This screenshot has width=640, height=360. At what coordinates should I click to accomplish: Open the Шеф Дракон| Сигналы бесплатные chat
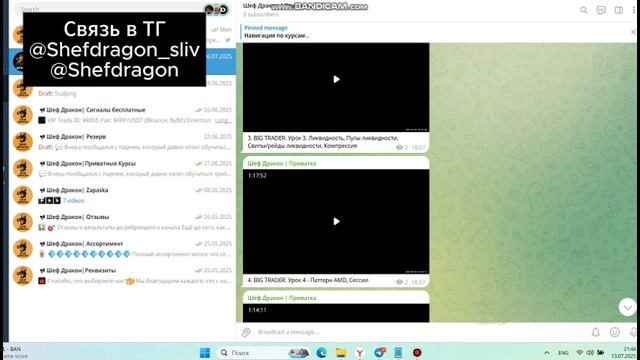tap(122, 115)
